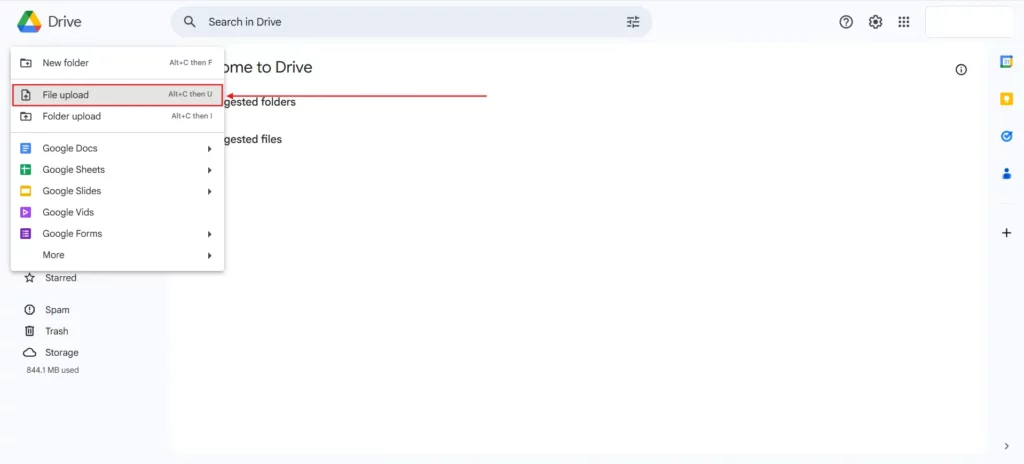Select Google Vids from the menu
Screen dimensions: 1024x464
(x=68, y=212)
